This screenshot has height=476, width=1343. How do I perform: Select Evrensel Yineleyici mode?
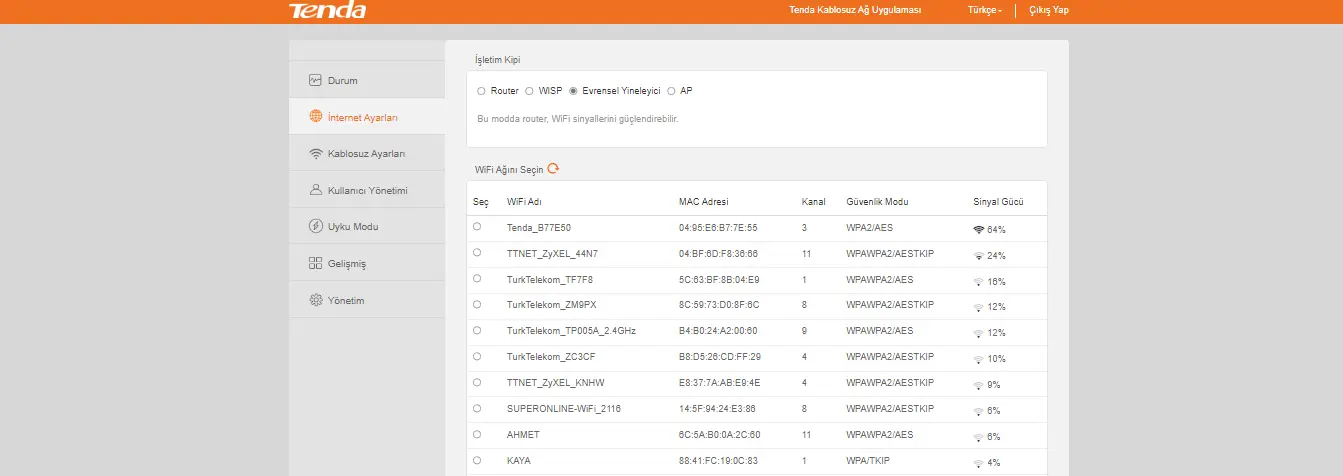573,90
